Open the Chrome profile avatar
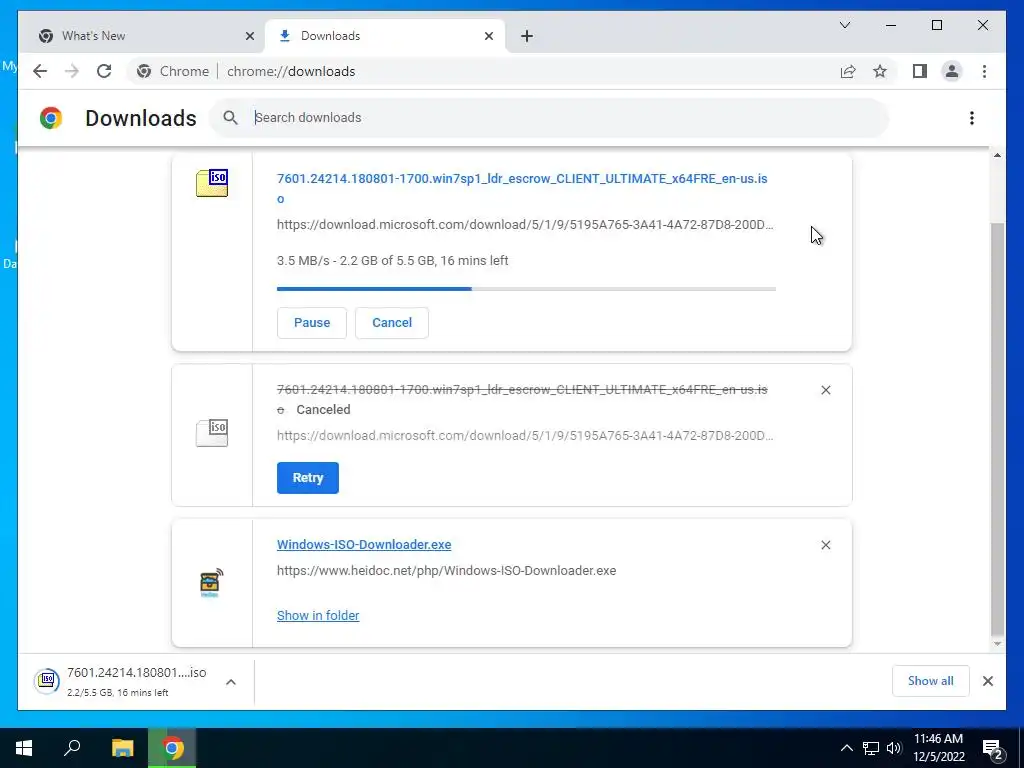Image resolution: width=1024 pixels, height=768 pixels. (952, 71)
